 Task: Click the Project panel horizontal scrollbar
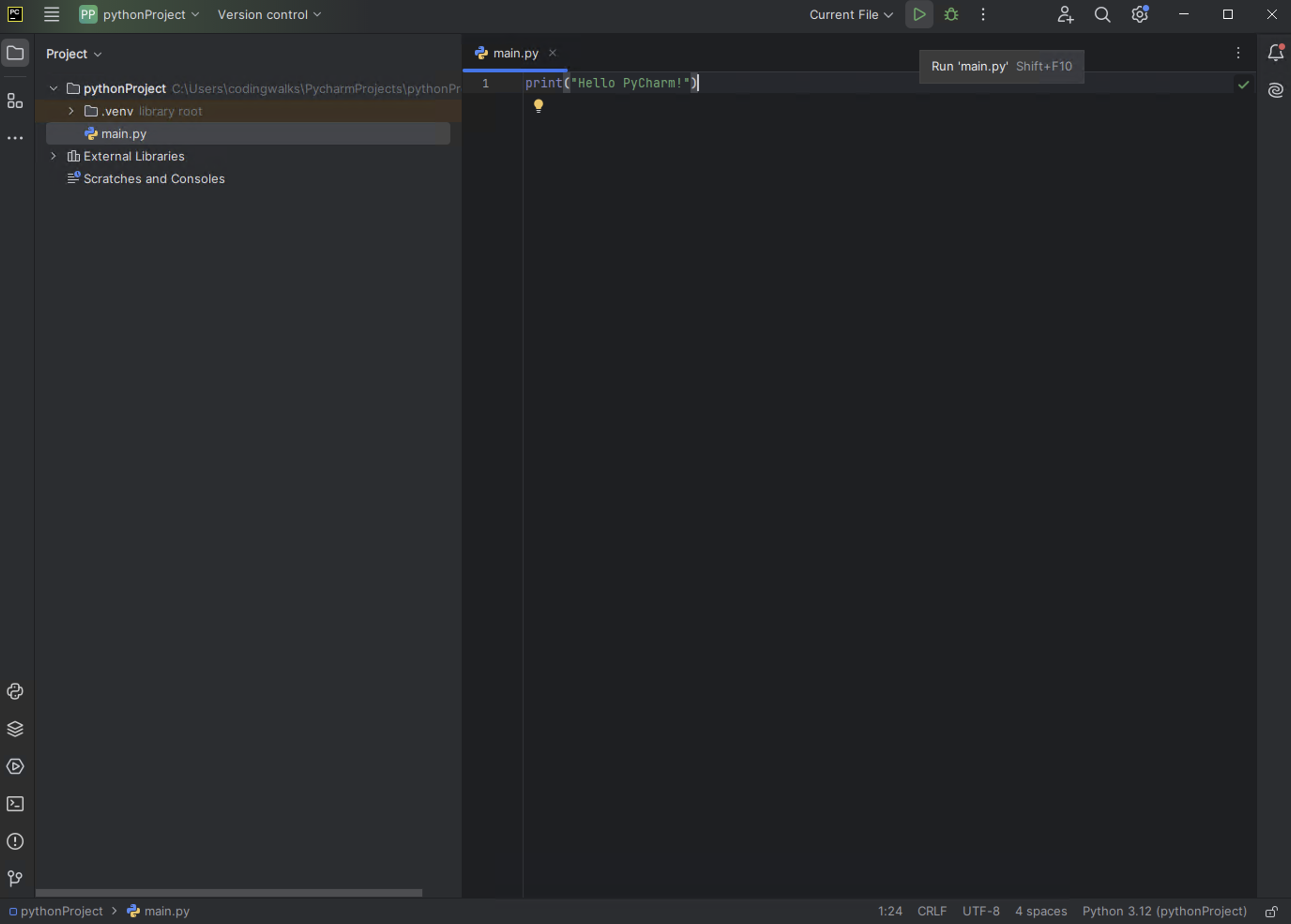(x=228, y=893)
